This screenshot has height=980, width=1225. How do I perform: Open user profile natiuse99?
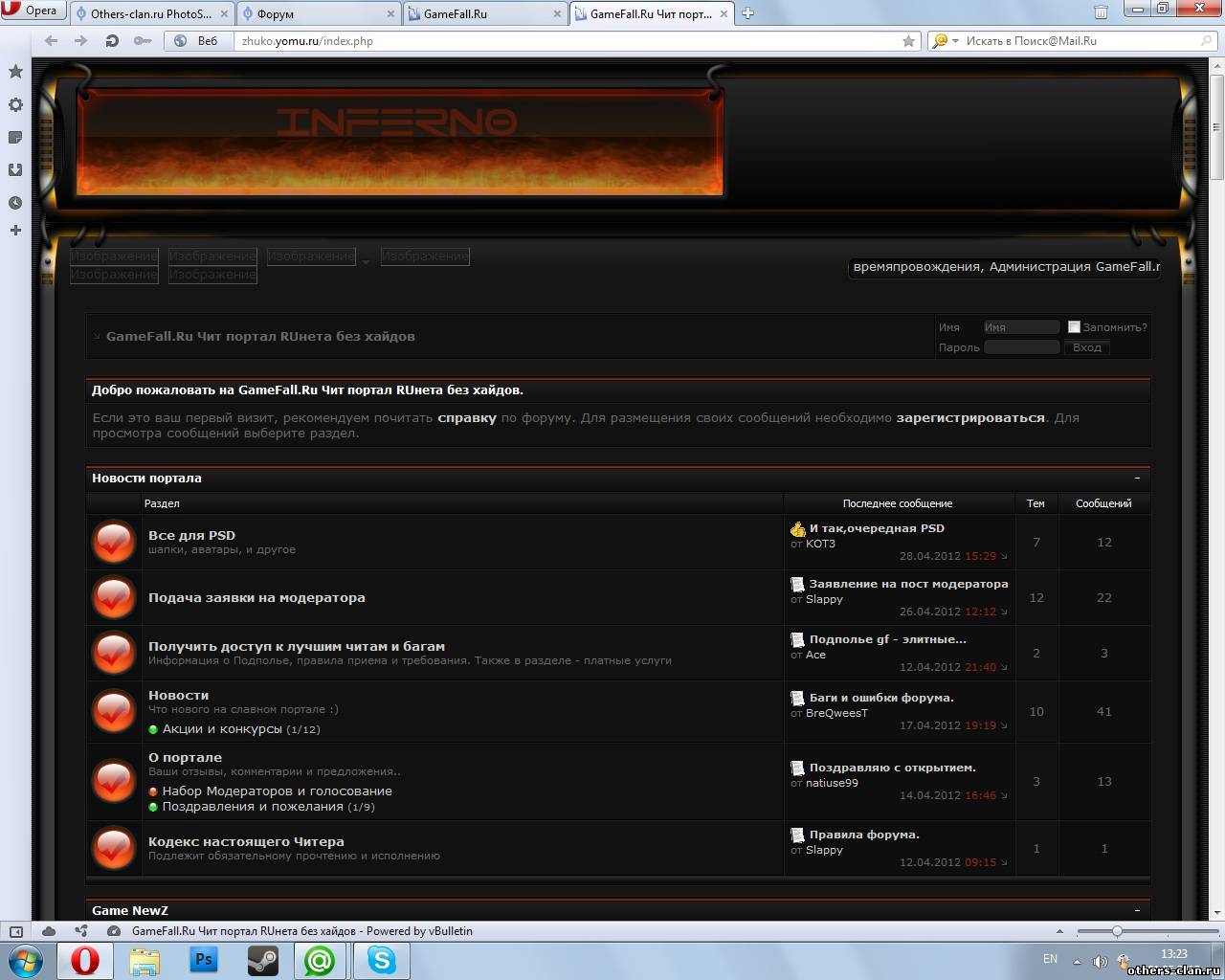tap(832, 783)
